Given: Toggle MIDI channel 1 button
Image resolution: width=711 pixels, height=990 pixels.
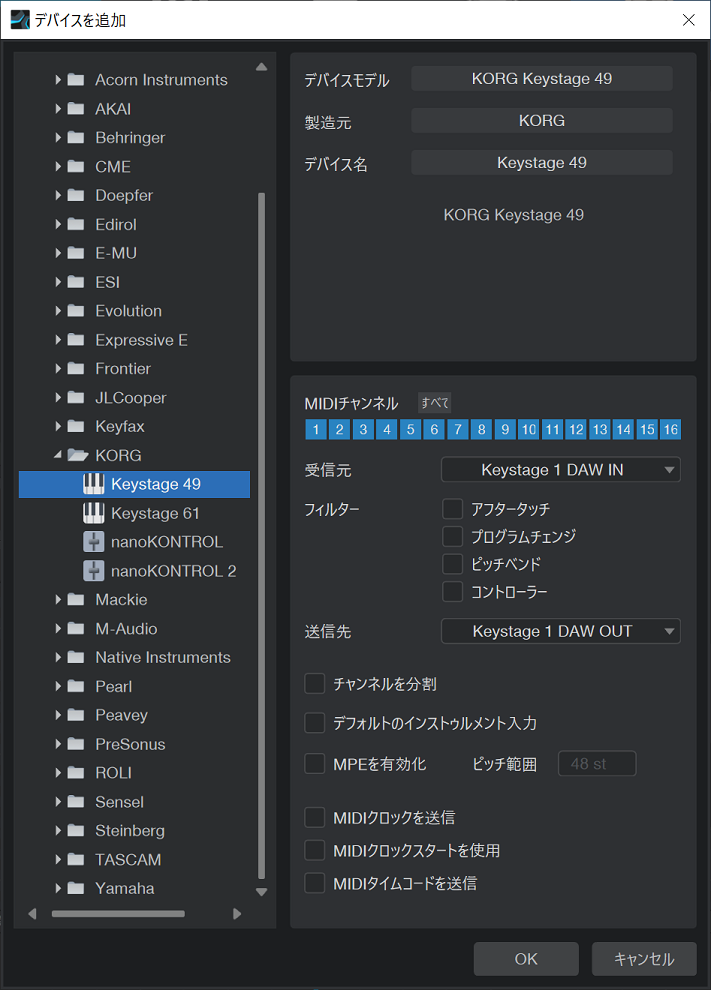Looking at the screenshot, I should pos(316,430).
